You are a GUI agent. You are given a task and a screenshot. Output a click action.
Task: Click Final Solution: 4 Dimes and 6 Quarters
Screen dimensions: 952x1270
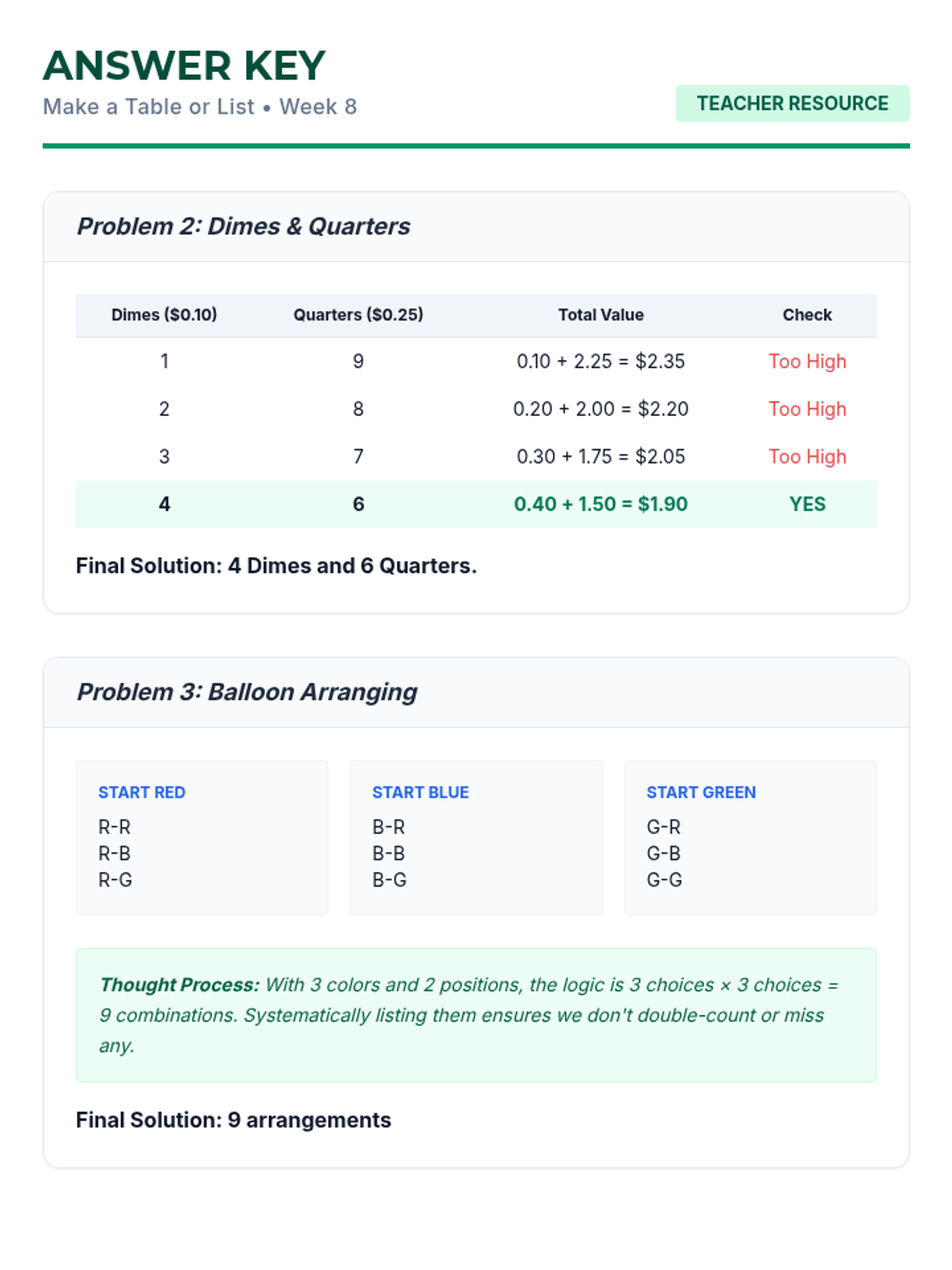point(276,566)
